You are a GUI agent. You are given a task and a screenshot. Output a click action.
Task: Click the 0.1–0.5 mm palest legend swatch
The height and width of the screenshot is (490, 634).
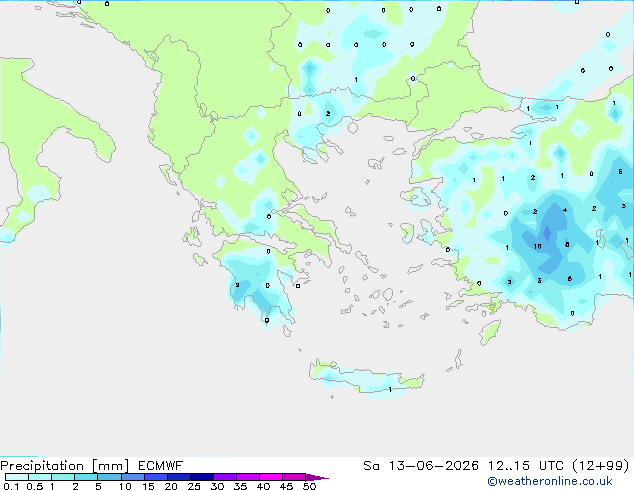[x=17, y=477]
